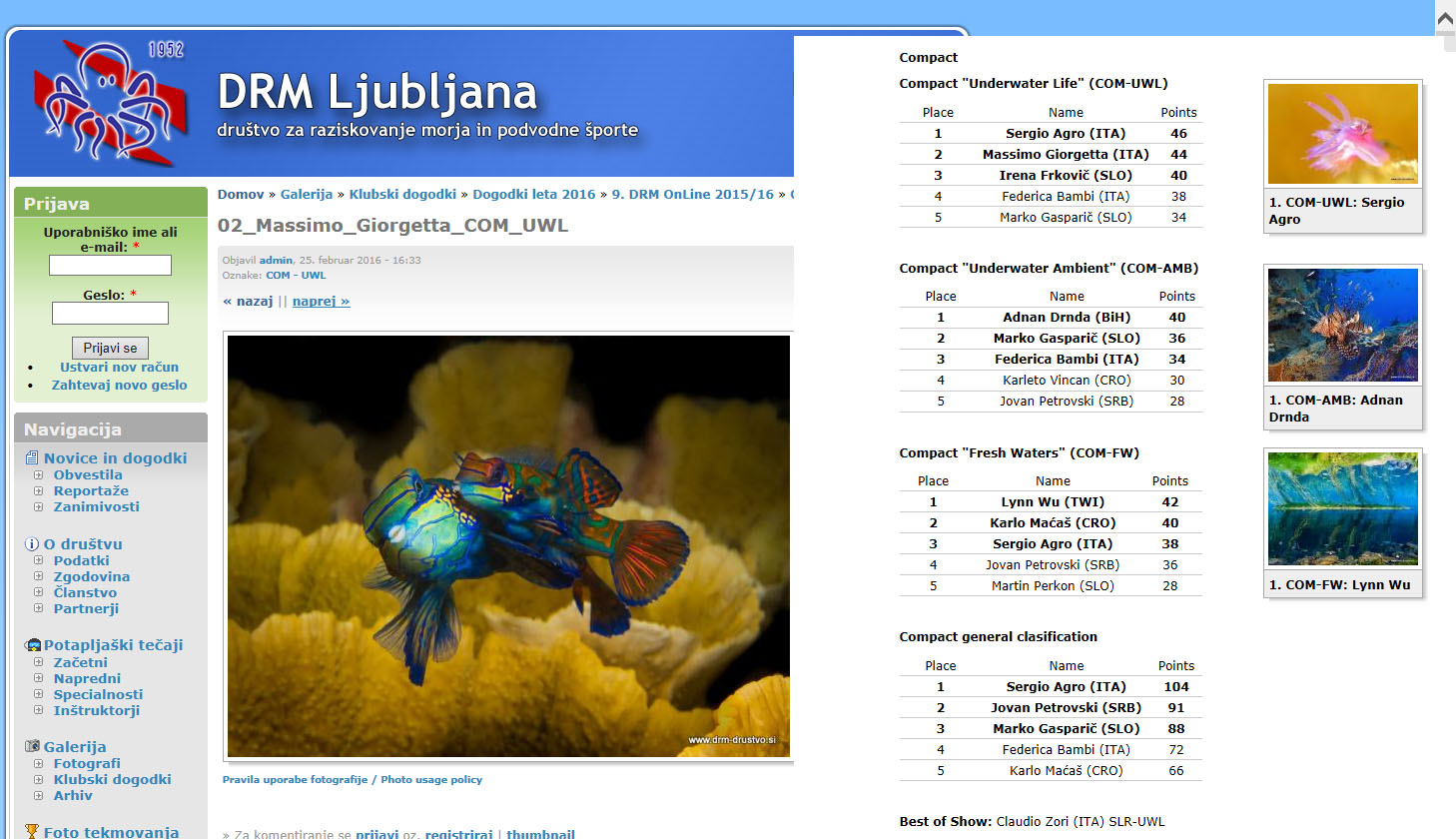Click the scrollbar up arrow
The width and height of the screenshot is (1456, 839).
click(x=1444, y=19)
